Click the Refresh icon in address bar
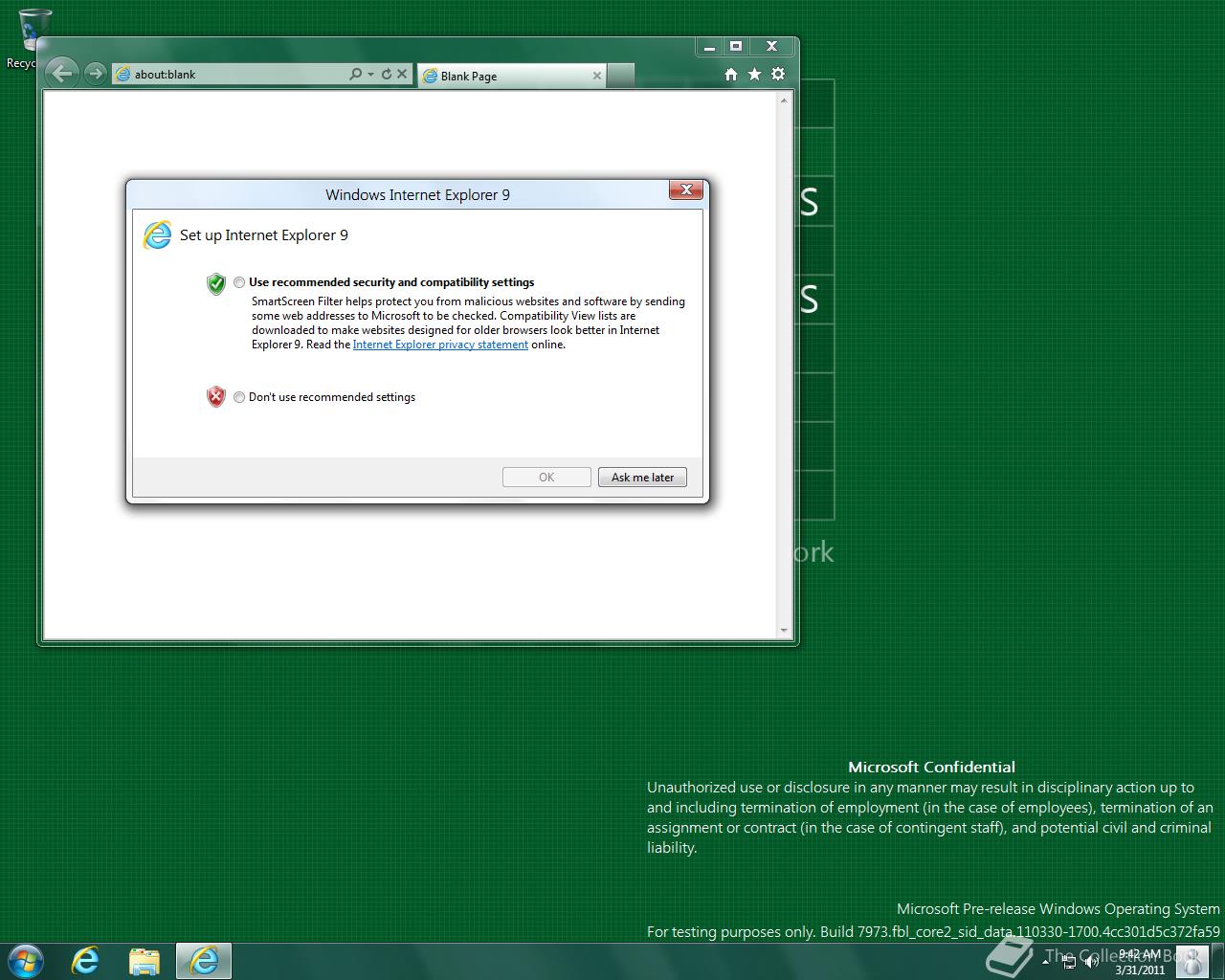Image resolution: width=1225 pixels, height=980 pixels. (387, 74)
